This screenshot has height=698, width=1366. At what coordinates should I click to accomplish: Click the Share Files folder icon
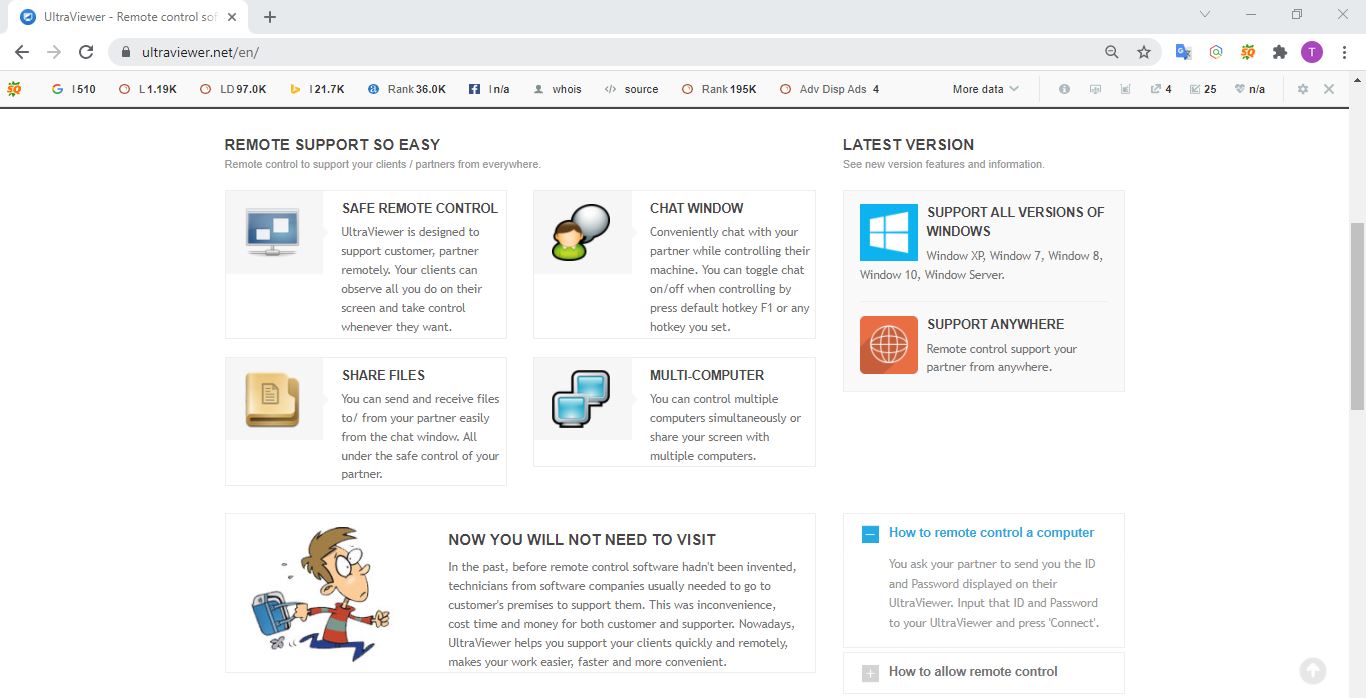tap(273, 399)
